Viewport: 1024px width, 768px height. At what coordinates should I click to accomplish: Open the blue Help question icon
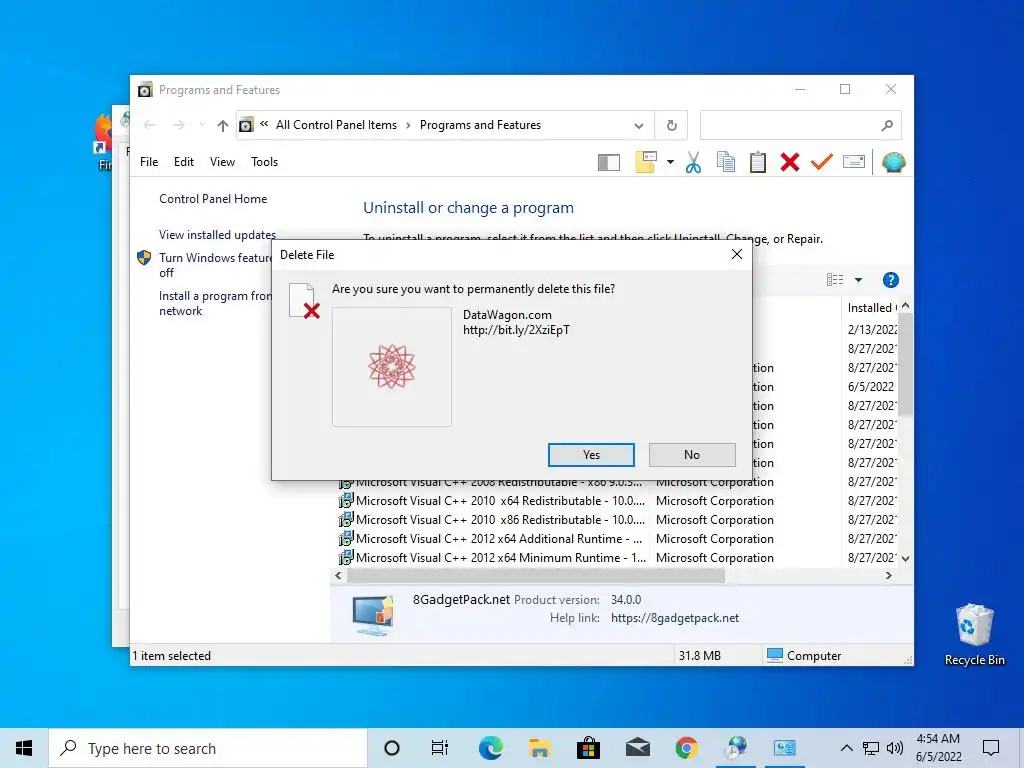tap(890, 280)
